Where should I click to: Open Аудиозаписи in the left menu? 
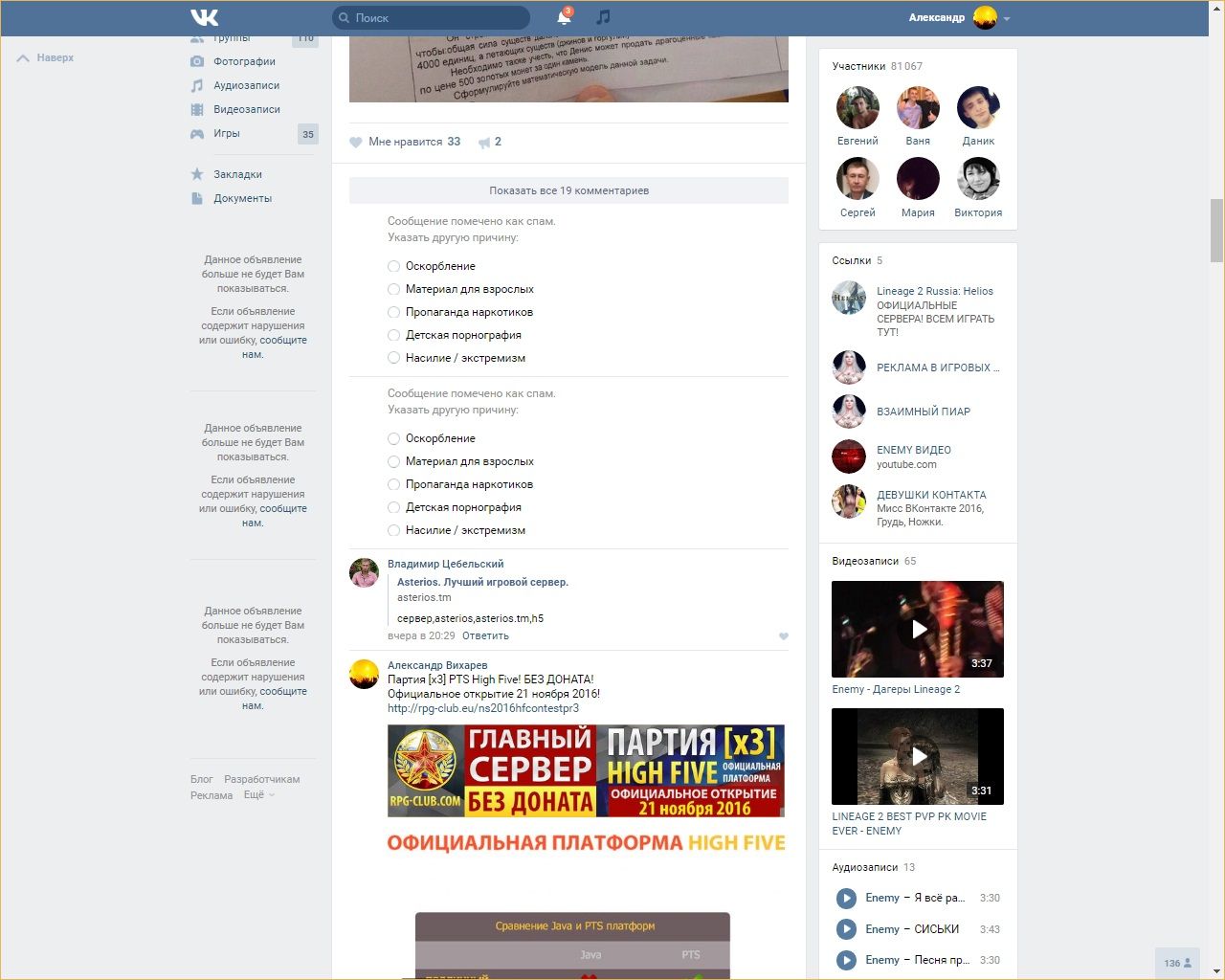pos(246,85)
